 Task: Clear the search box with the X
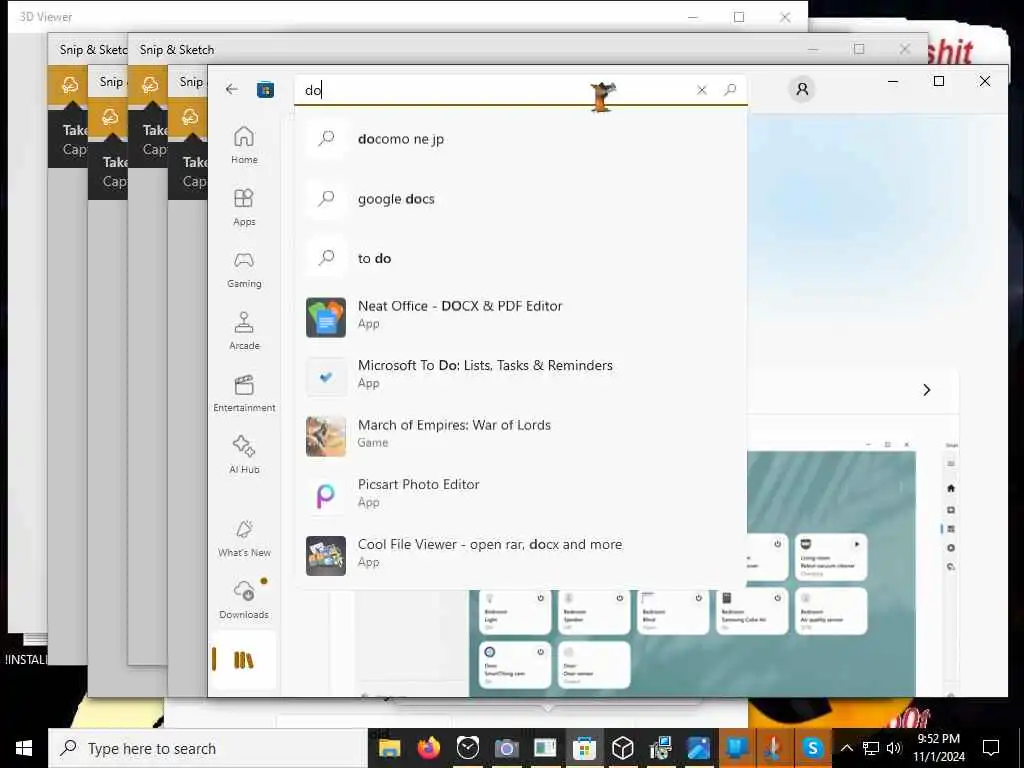(701, 90)
